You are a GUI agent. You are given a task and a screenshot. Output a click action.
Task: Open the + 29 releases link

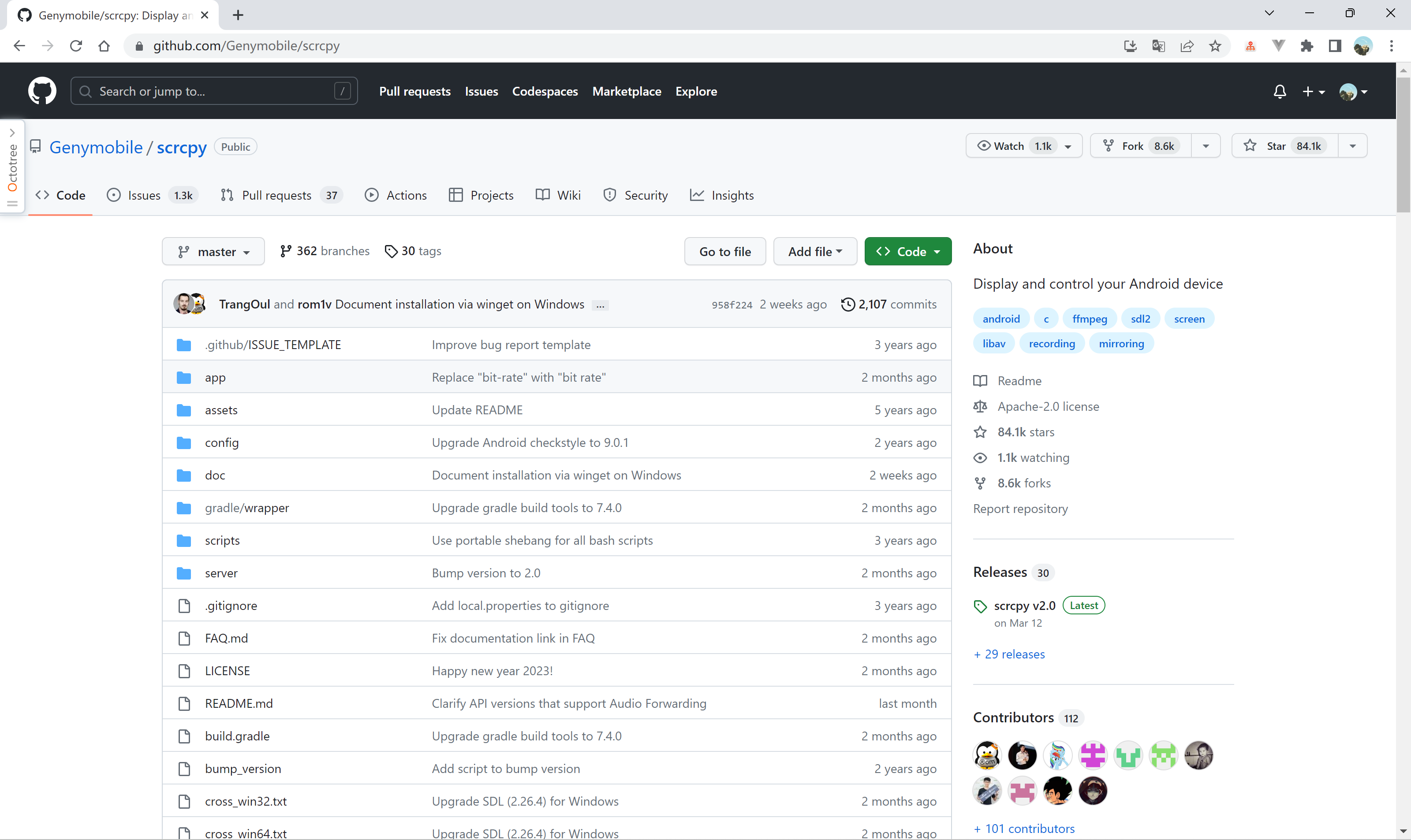tap(1010, 654)
